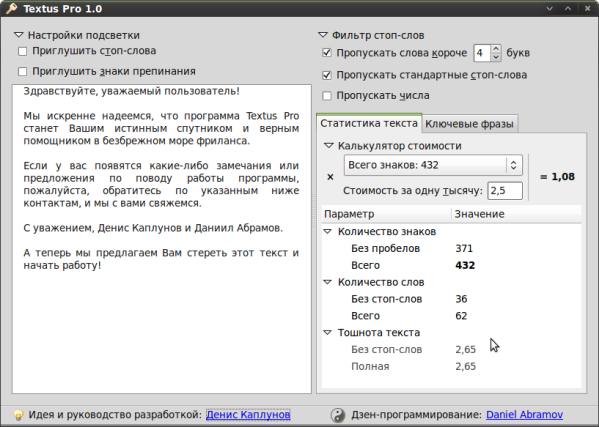Click the bold value 432 cell
Image resolution: width=599 pixels, height=427 pixels.
tap(465, 265)
